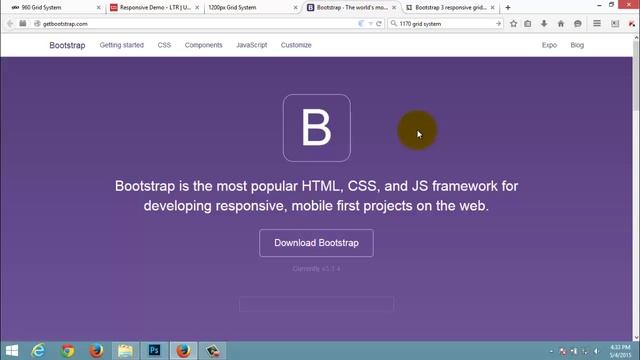This screenshot has height=360, width=640.
Task: Open the bookmarks list clipboard icon
Action: pos(528,24)
